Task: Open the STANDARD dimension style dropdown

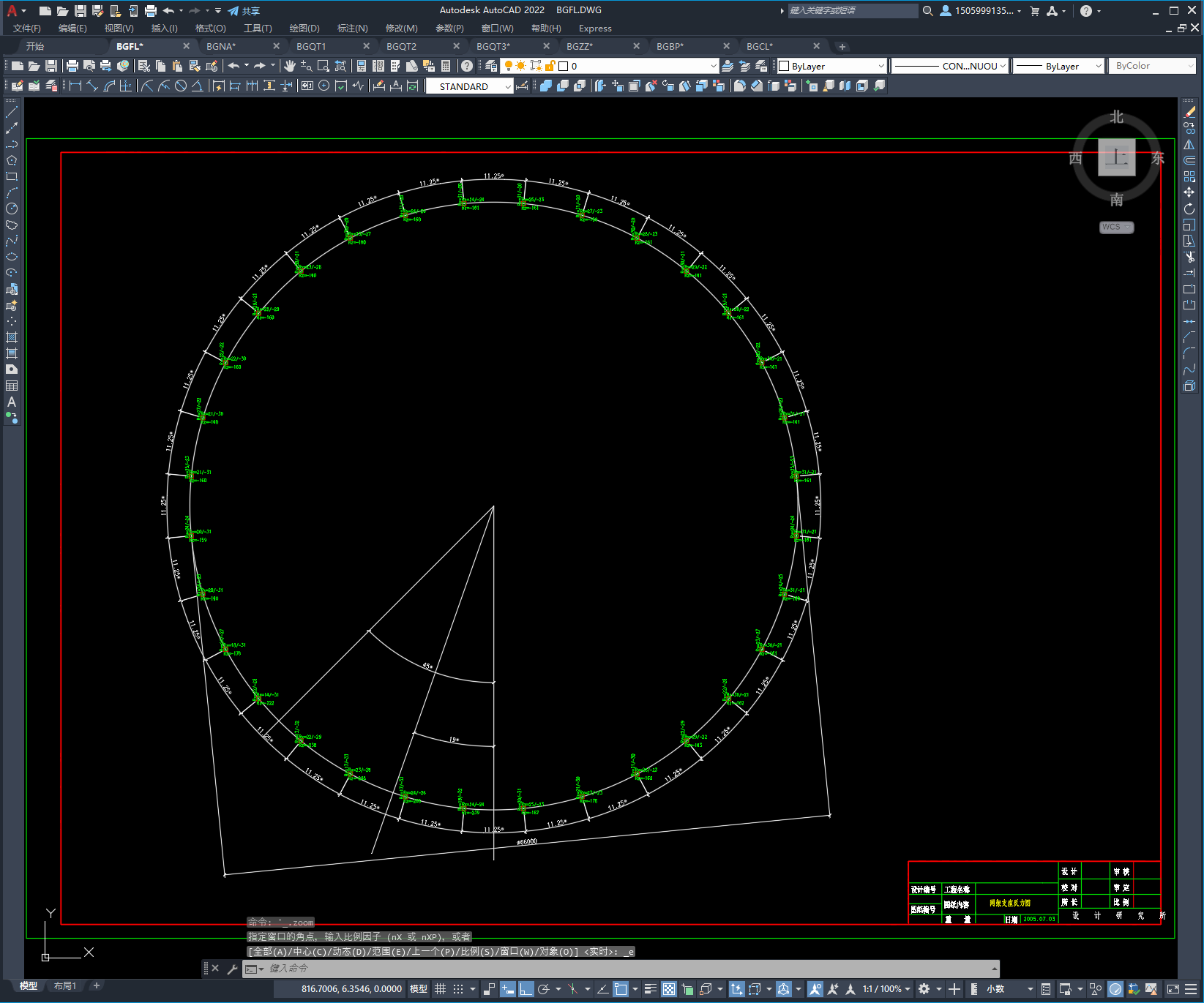Action: [x=469, y=86]
